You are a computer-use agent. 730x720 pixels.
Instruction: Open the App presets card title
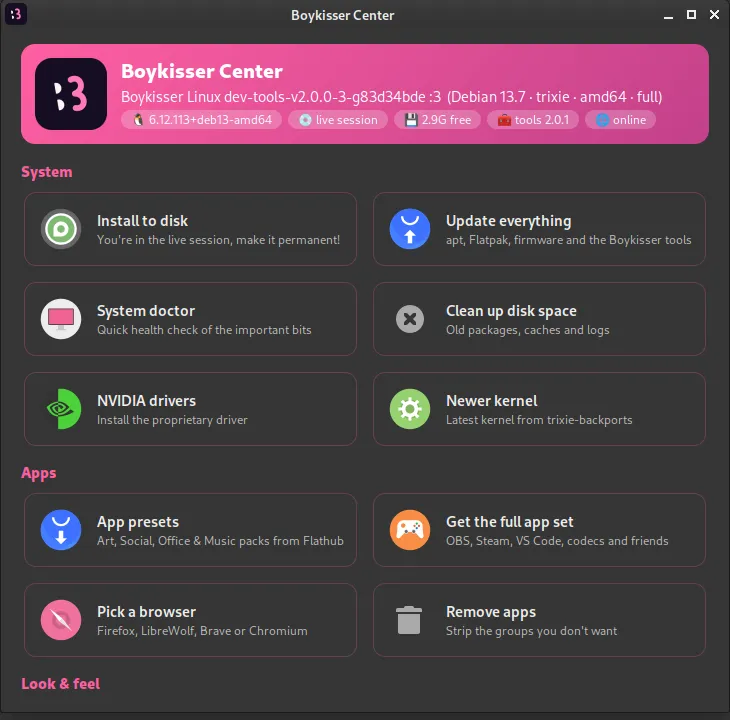click(138, 522)
